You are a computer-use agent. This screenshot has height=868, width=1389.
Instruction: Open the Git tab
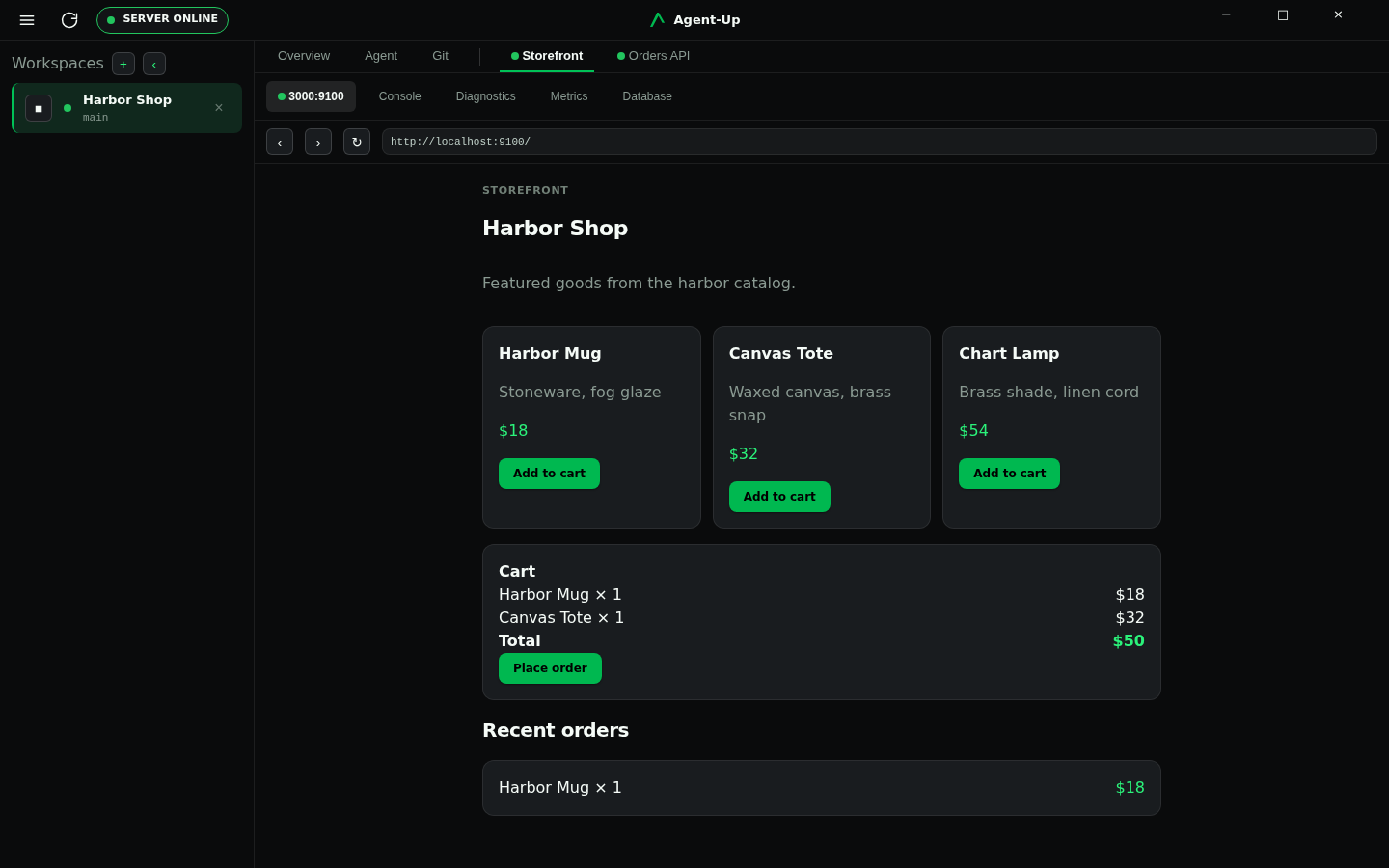[x=440, y=56]
